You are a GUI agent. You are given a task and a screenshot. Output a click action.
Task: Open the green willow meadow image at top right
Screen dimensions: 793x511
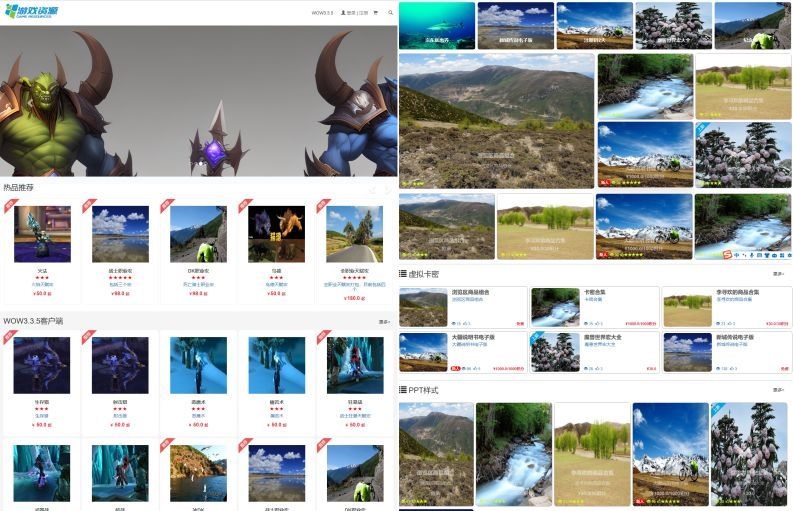(x=743, y=87)
